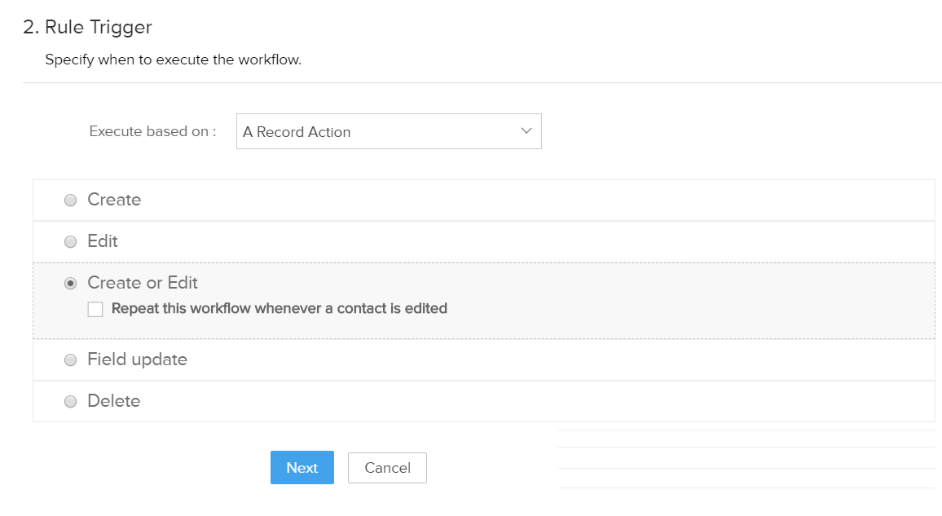The image size is (942, 516).
Task: Click the Delete label text
Action: point(114,401)
